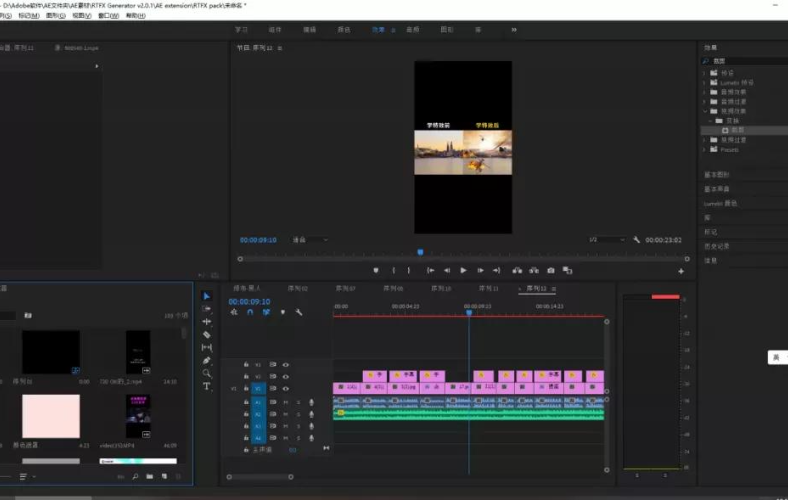
Task: Switch to 颜色 workspace
Action: pyautogui.click(x=344, y=30)
